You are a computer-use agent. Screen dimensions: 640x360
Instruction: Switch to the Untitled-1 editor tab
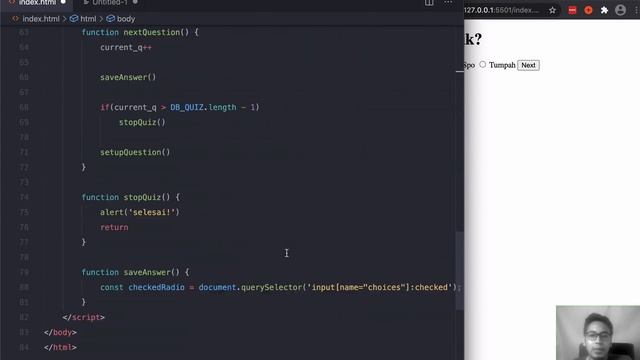(109, 2)
